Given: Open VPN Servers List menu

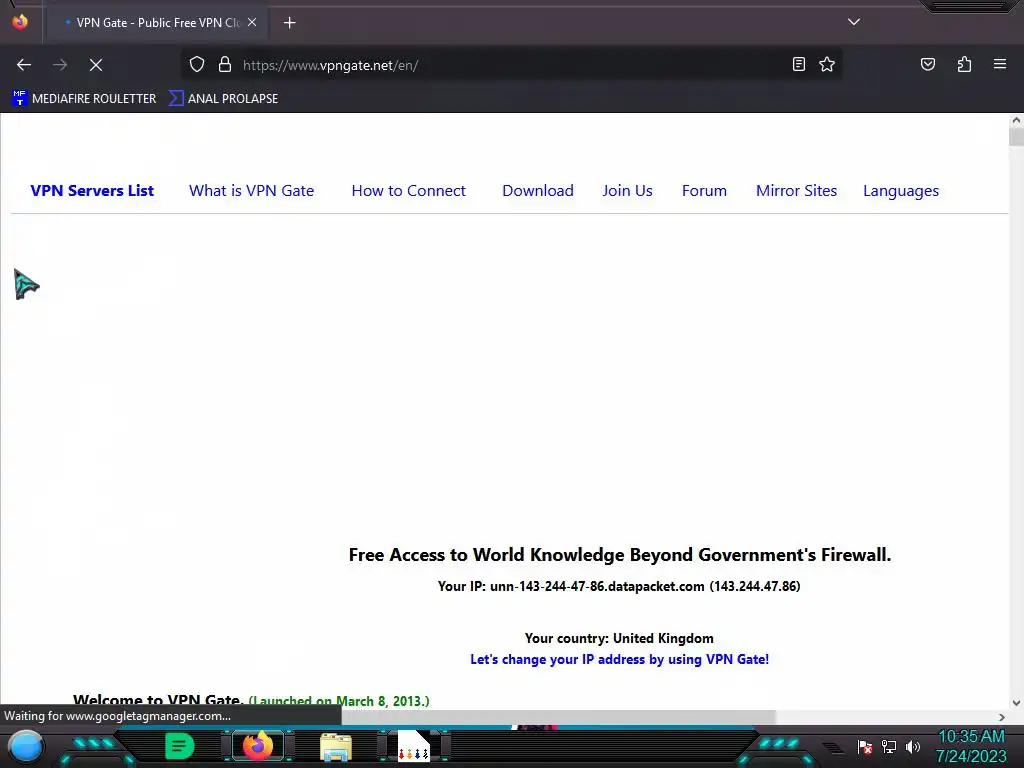Looking at the screenshot, I should click(92, 191).
